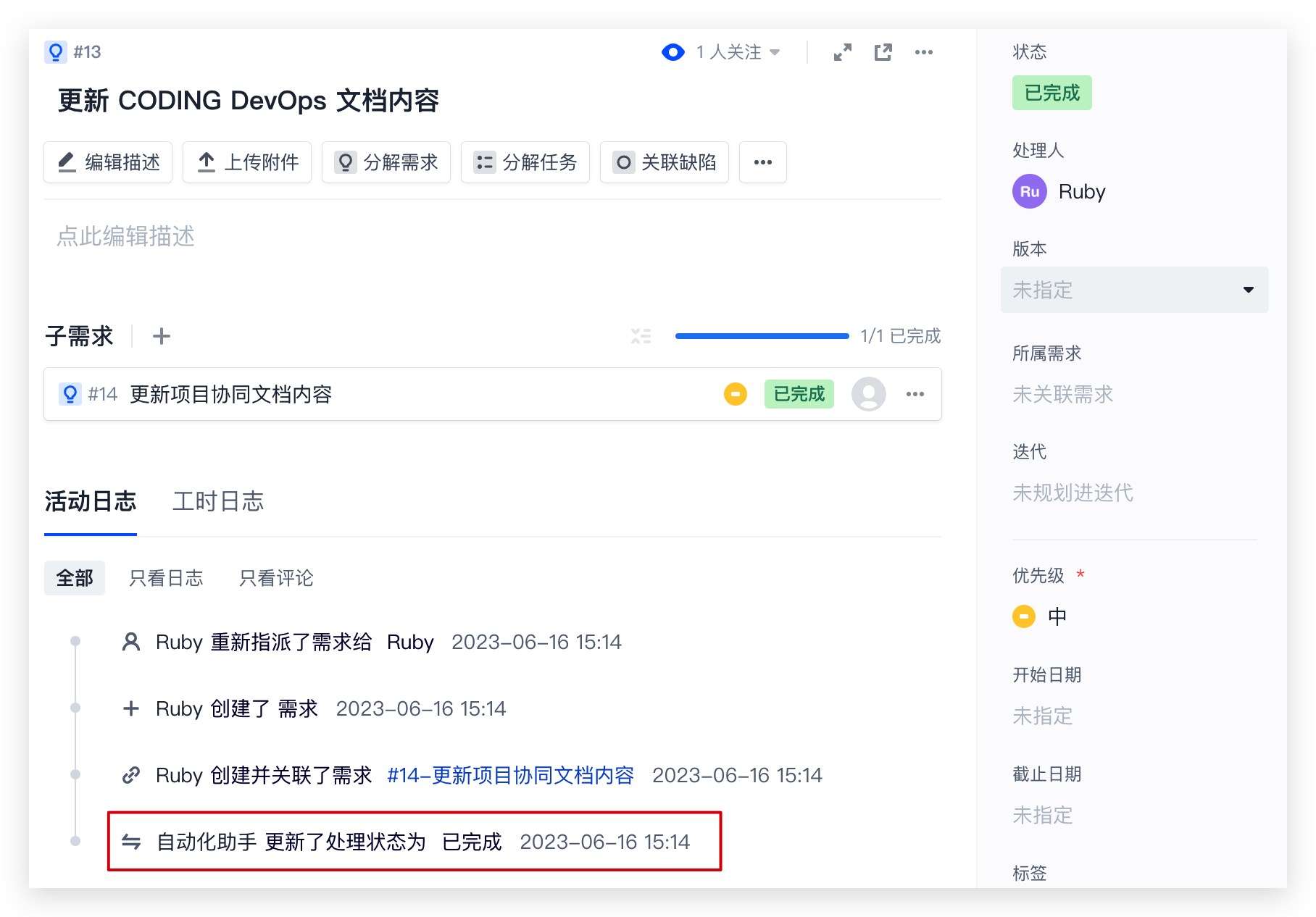
Task: Click the assignee name Ruby in sidebar
Action: pos(1082,191)
